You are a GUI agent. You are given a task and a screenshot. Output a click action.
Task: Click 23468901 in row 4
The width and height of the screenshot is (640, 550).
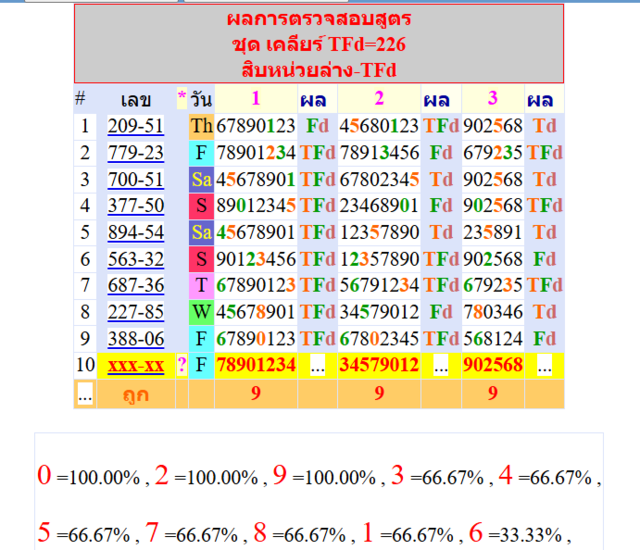379,206
